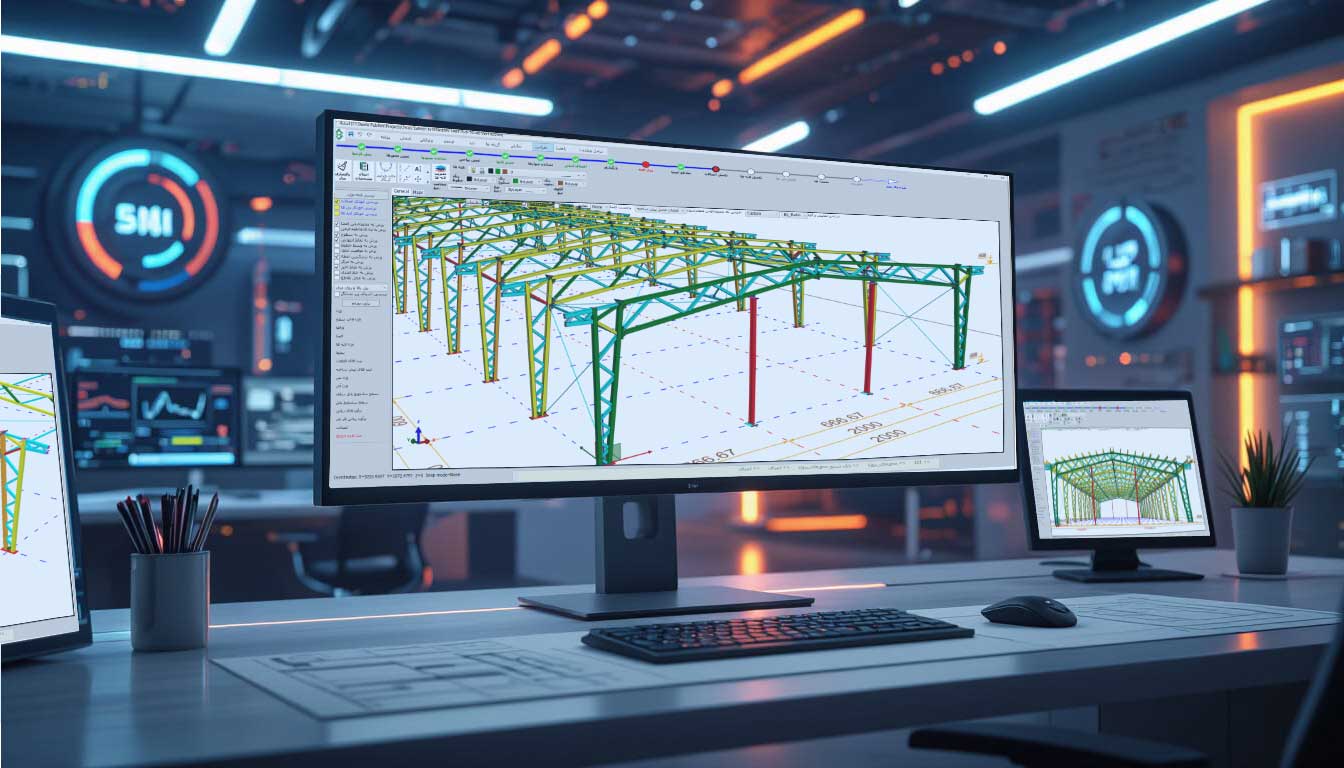Click the XYZ axis gizmo in the viewport

pyautogui.click(x=420, y=436)
